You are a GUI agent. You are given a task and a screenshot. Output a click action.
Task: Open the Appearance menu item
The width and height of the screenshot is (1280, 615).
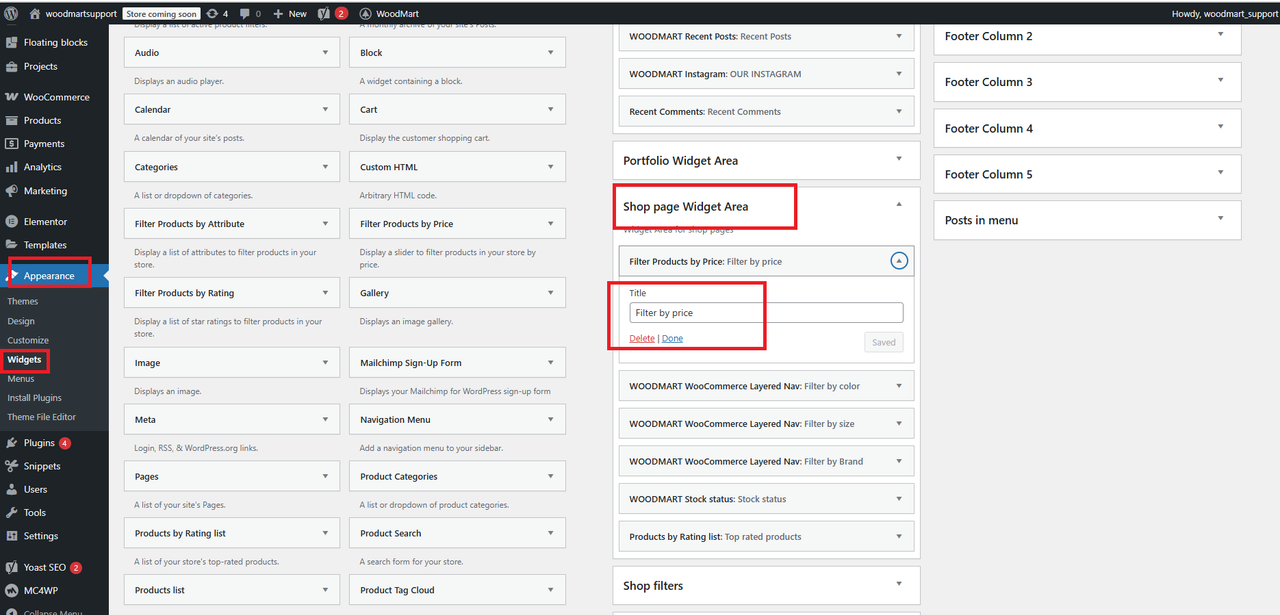click(x=49, y=276)
